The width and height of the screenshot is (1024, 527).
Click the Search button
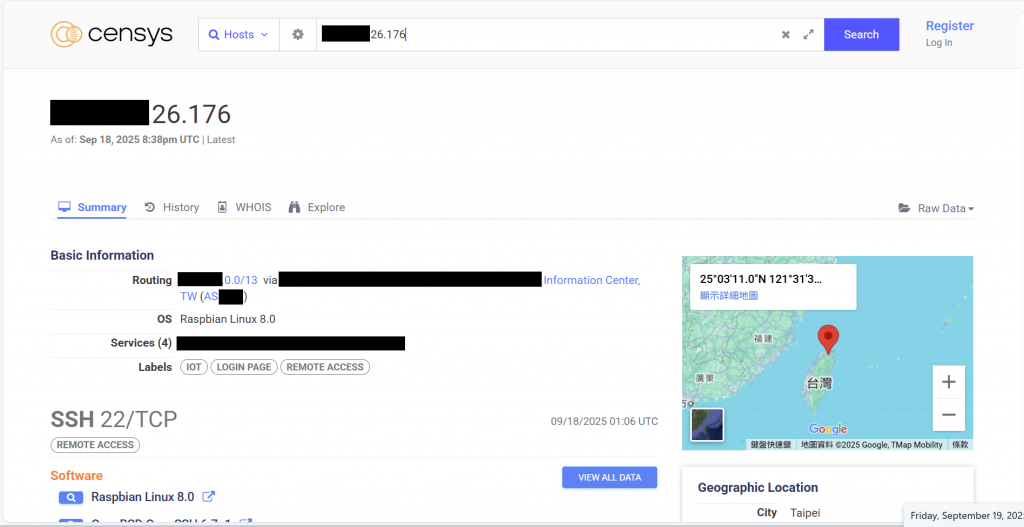tap(861, 35)
